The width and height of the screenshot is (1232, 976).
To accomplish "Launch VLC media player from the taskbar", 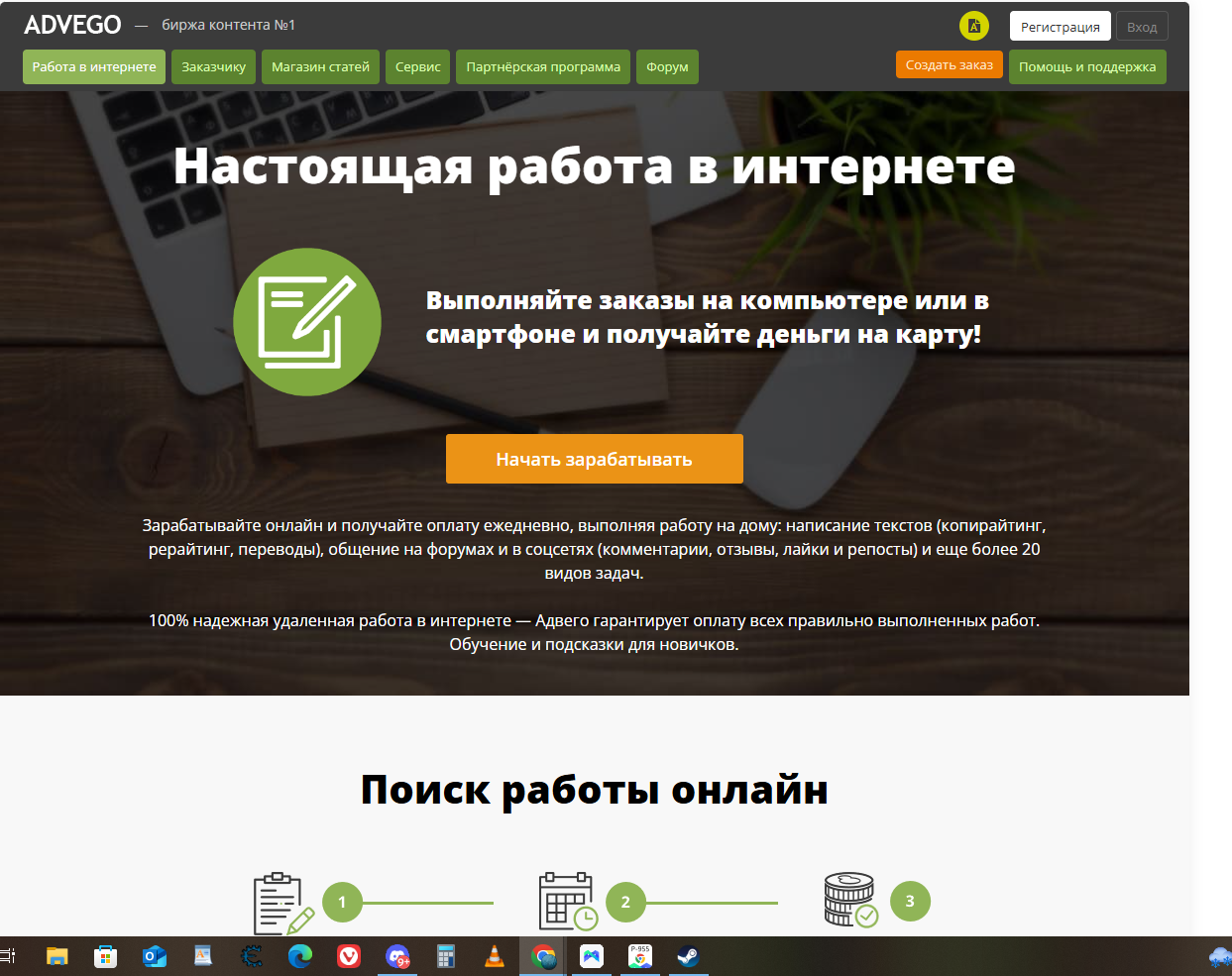I will click(x=494, y=956).
